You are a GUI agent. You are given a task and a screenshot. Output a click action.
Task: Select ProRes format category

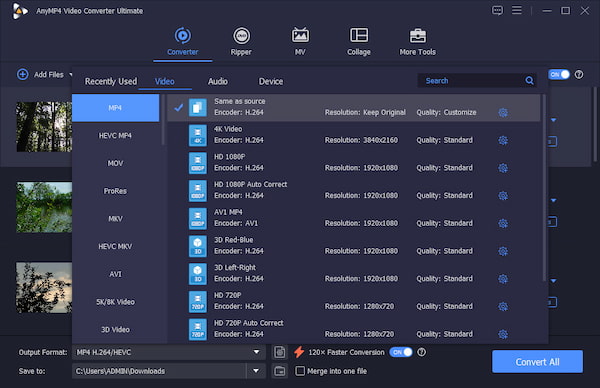click(116, 191)
